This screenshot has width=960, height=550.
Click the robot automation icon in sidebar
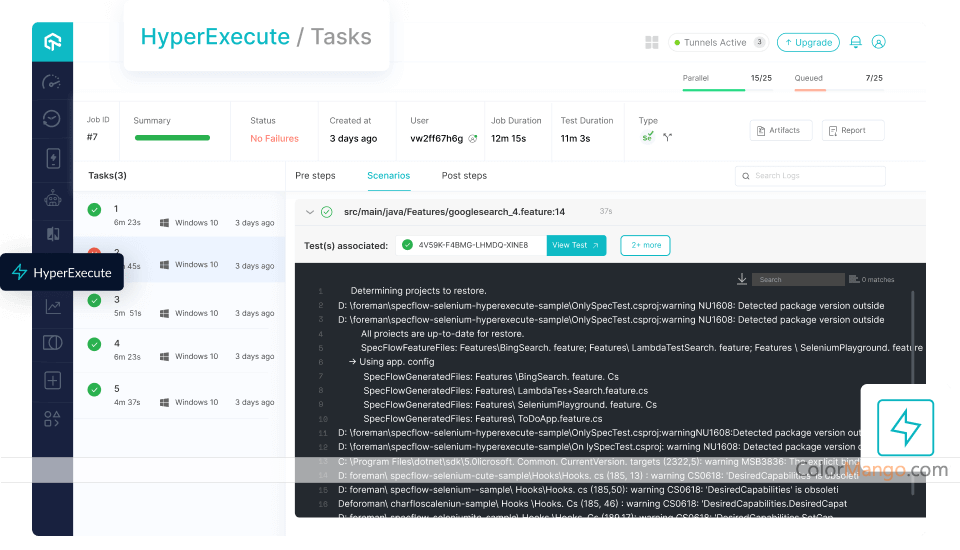[x=52, y=197]
